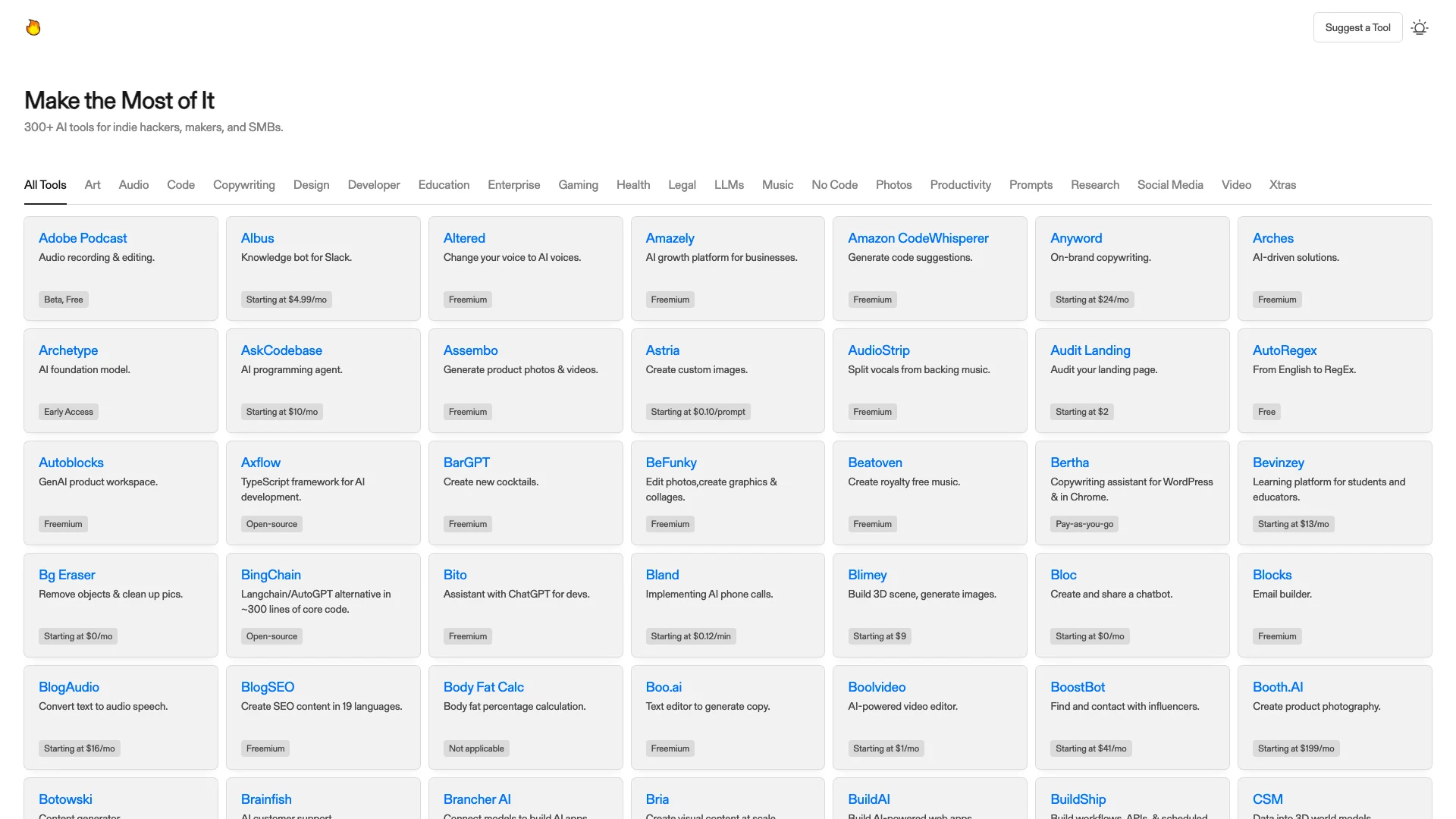Open the Assembo link
1456x819 pixels.
click(x=470, y=350)
